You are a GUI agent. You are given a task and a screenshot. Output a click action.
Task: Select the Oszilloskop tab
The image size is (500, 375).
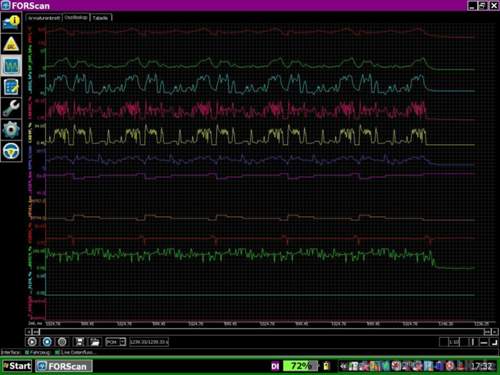(76, 17)
